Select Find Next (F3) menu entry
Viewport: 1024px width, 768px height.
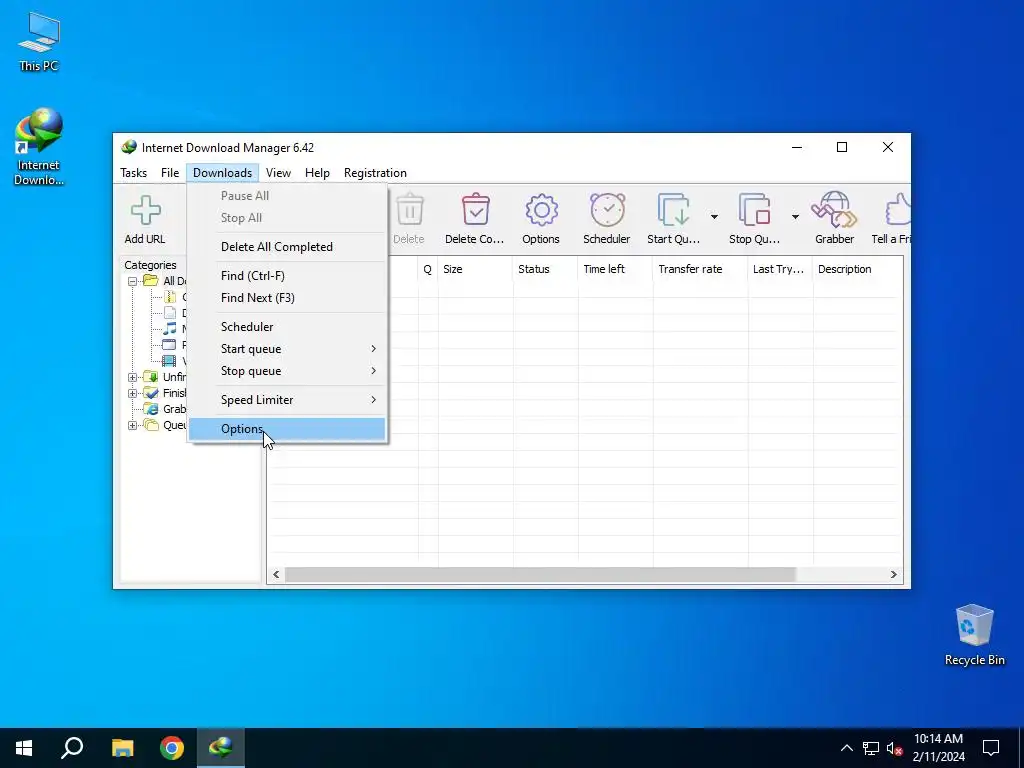tap(287, 298)
